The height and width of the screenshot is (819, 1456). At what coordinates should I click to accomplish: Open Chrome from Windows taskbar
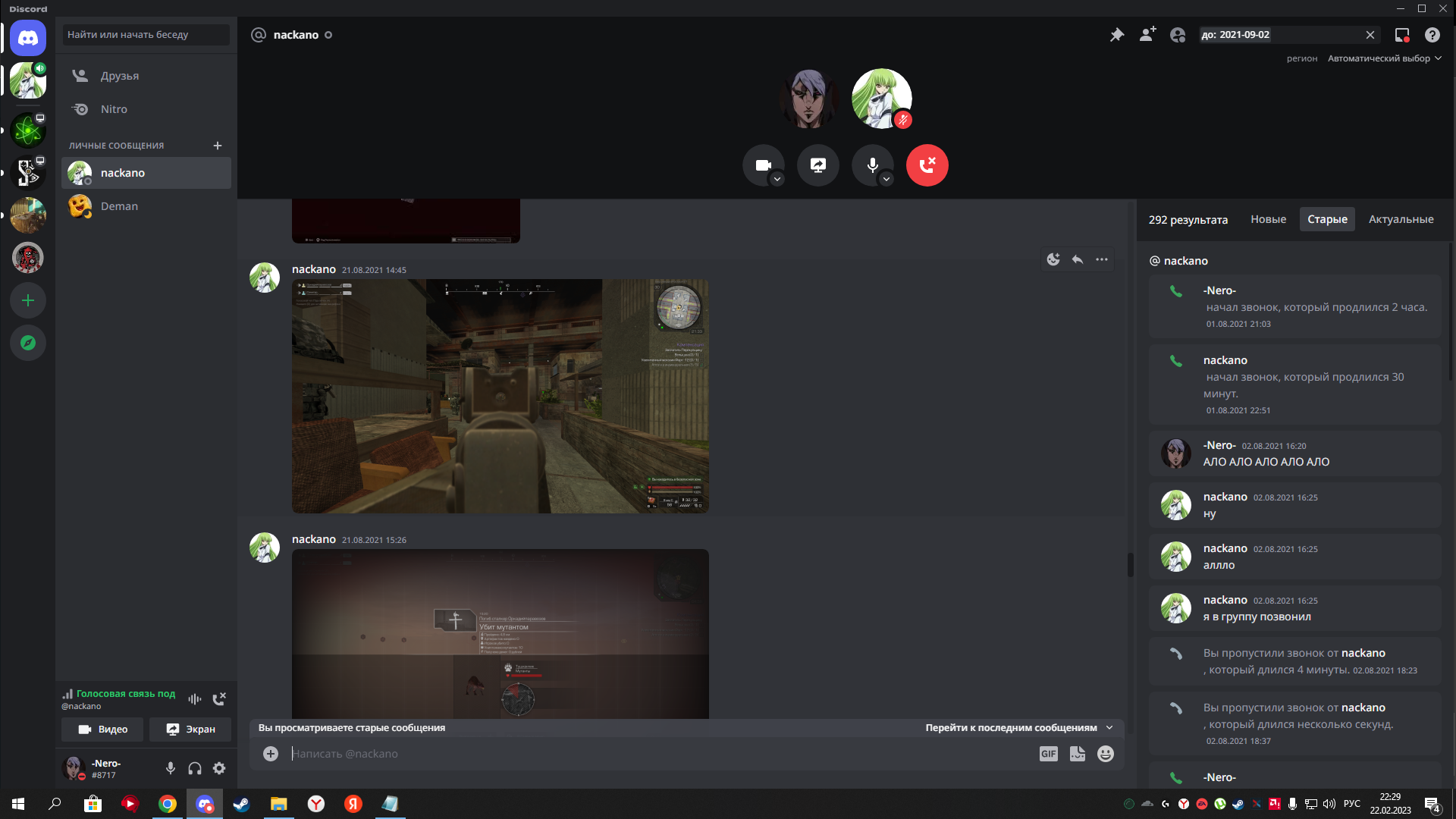pos(168,804)
